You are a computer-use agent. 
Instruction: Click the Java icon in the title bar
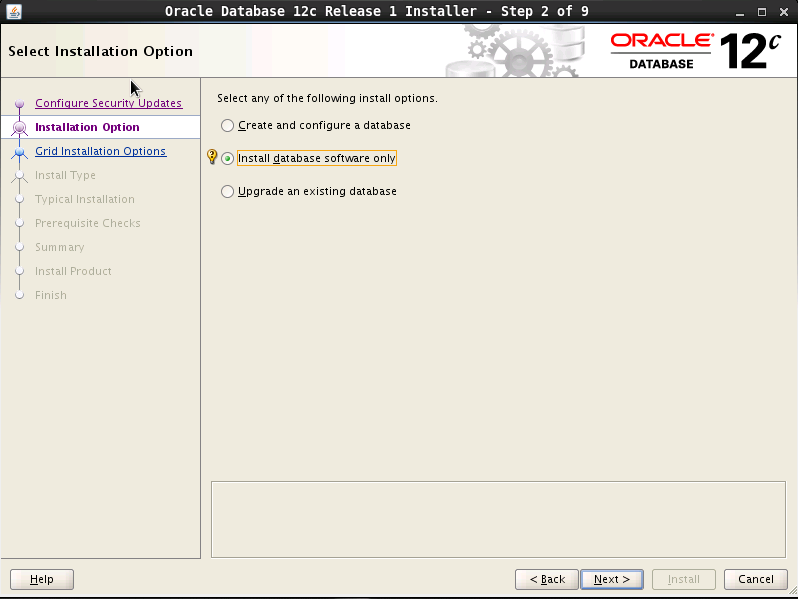click(x=13, y=11)
